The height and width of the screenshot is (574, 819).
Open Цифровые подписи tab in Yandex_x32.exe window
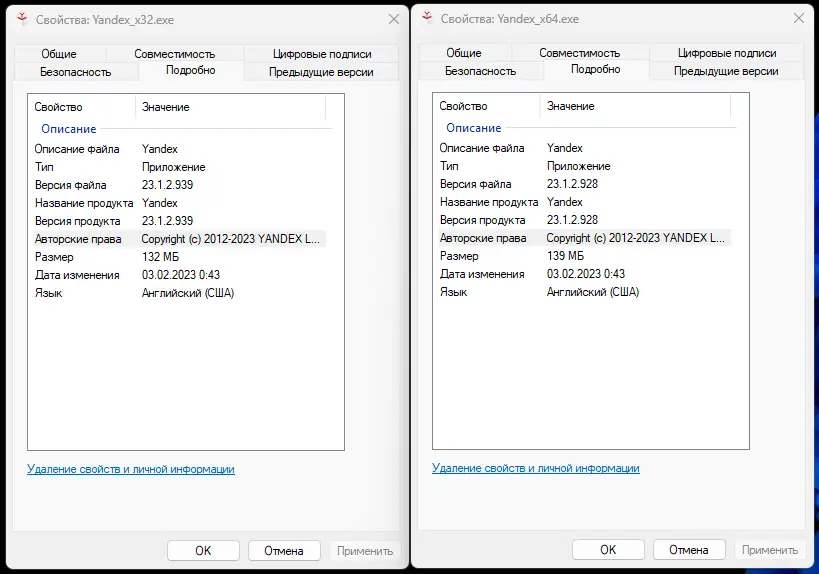(x=322, y=54)
